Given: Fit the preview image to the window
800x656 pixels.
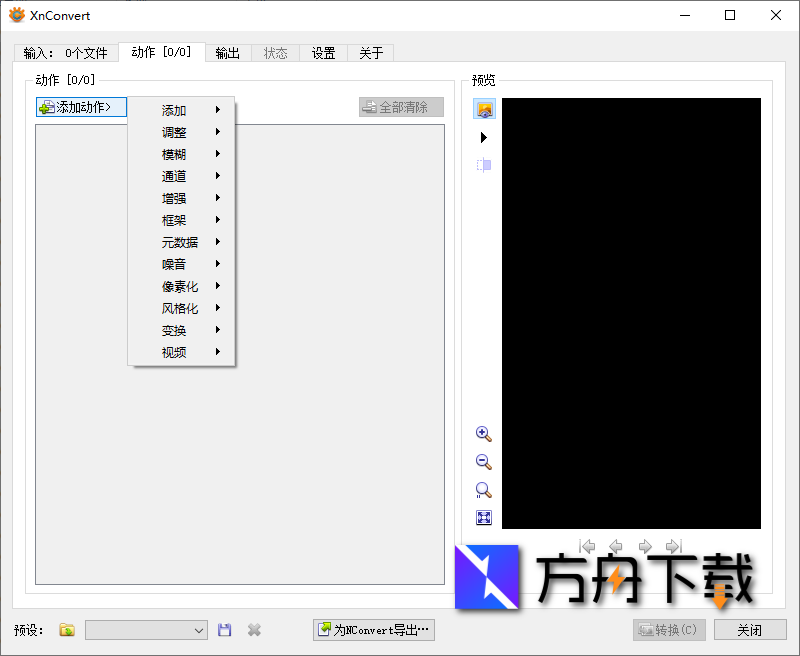Looking at the screenshot, I should (x=484, y=517).
